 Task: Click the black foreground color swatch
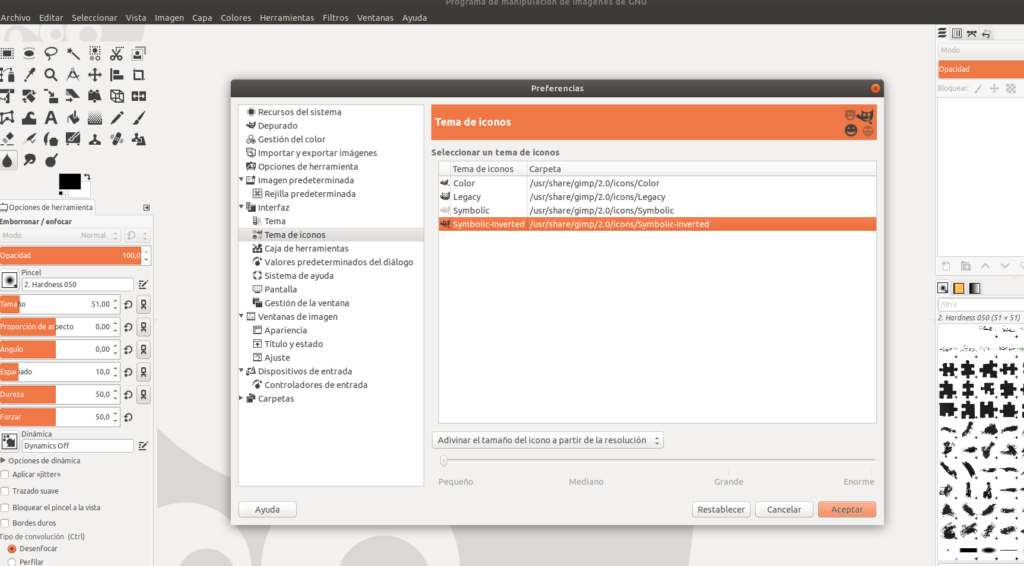coord(69,181)
